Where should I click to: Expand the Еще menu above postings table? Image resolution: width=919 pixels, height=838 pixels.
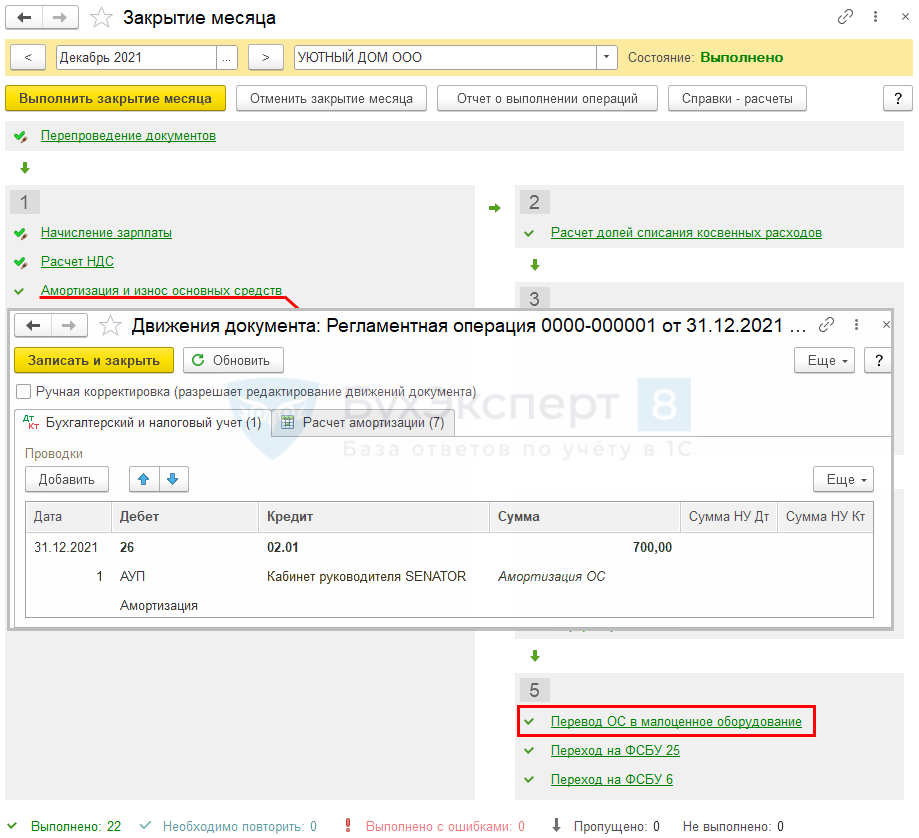tap(842, 480)
